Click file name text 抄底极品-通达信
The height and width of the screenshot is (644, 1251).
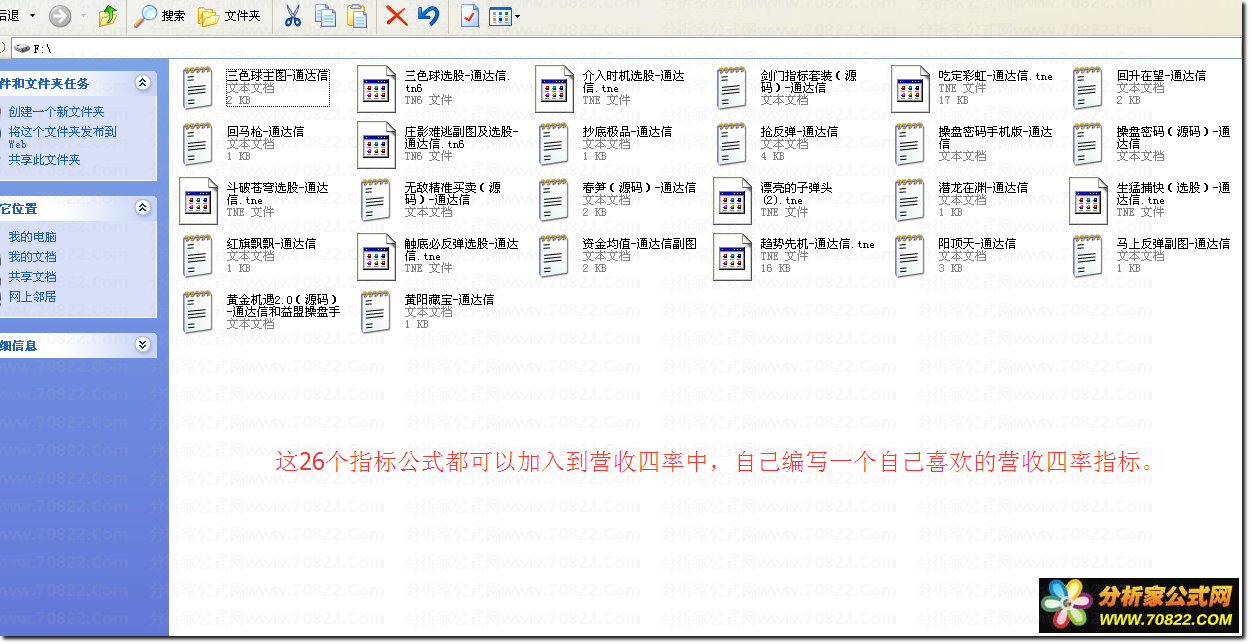[627, 132]
